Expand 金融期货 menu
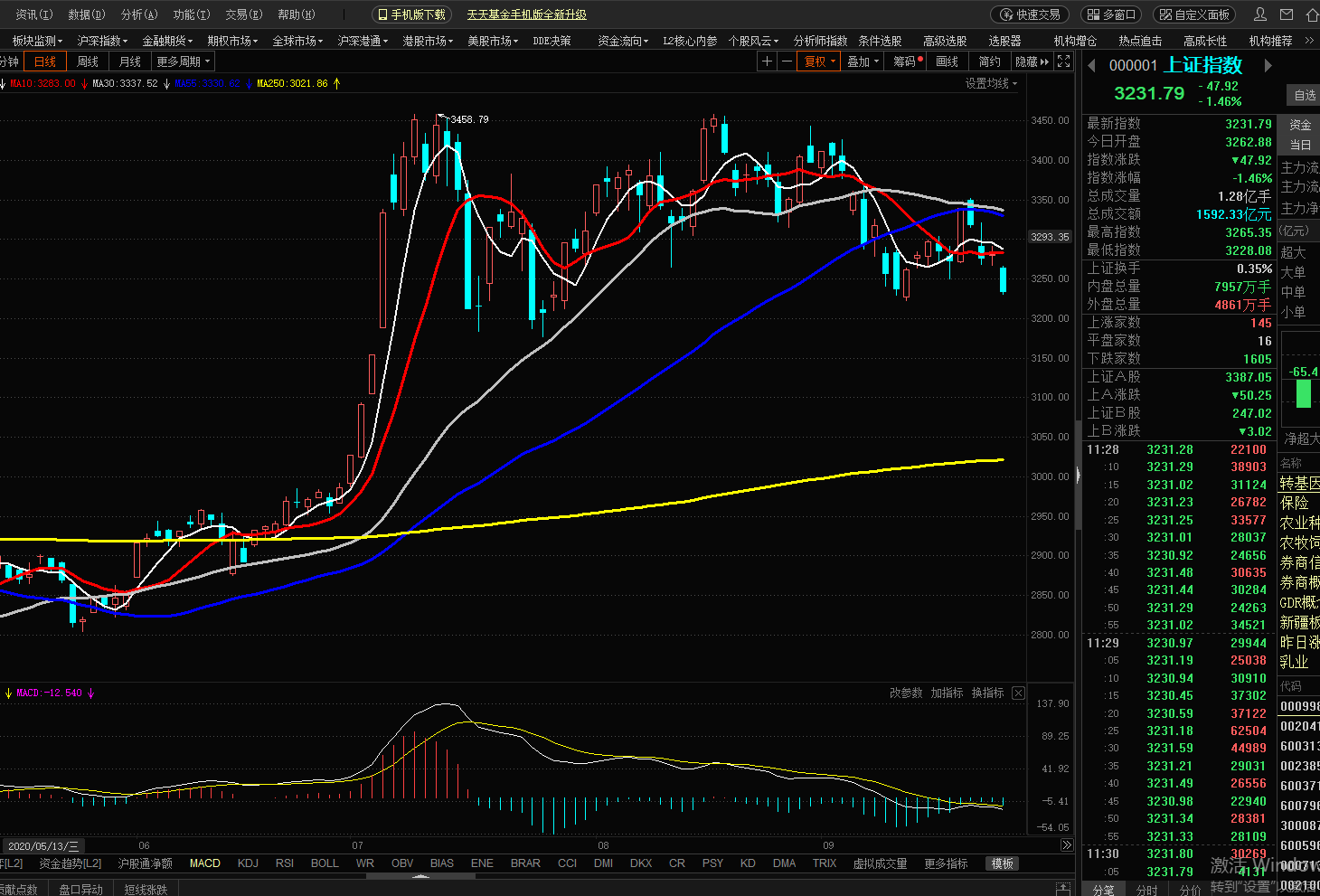1320x896 pixels. [x=167, y=41]
